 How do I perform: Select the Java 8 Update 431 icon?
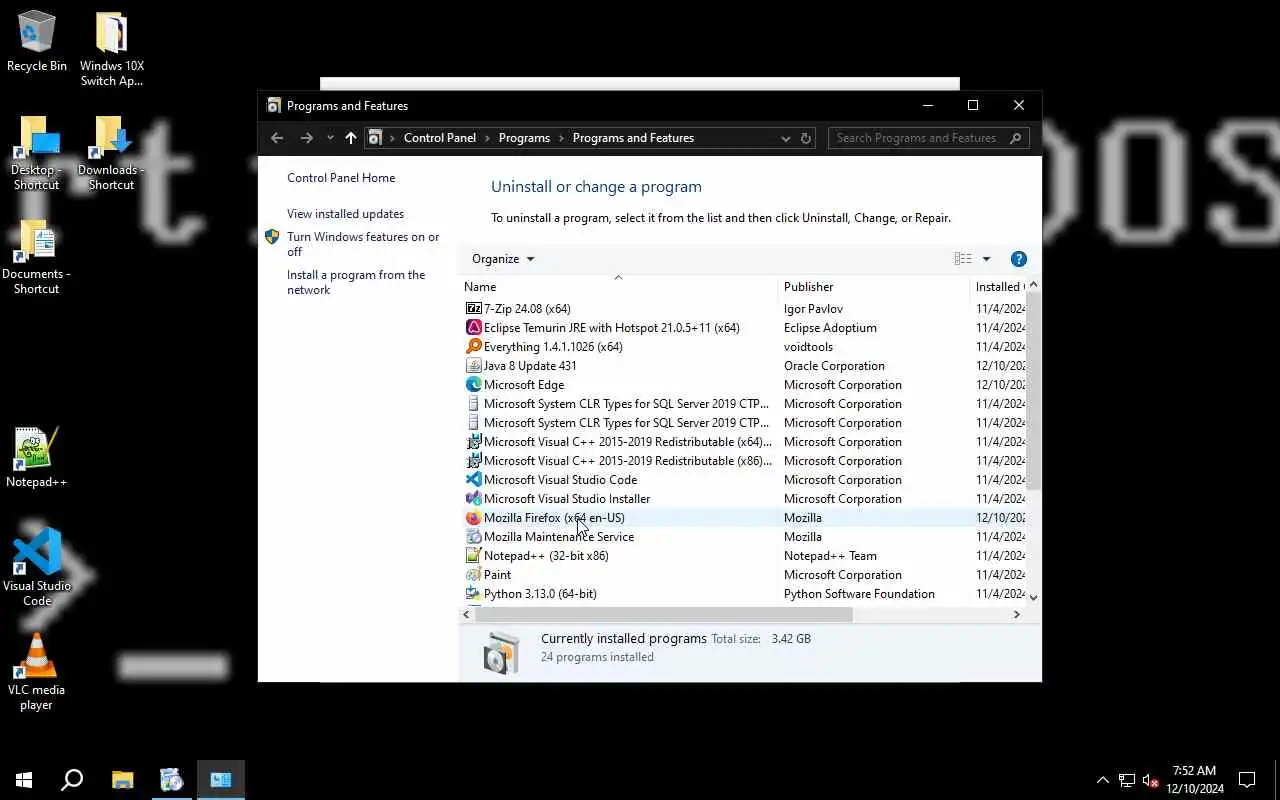pyautogui.click(x=474, y=366)
